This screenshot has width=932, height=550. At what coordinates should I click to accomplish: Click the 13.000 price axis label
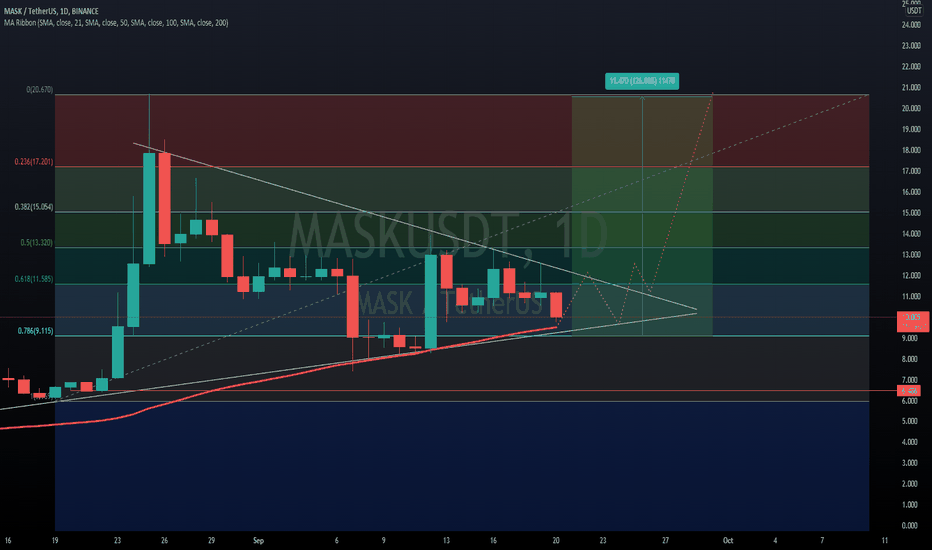[x=911, y=254]
